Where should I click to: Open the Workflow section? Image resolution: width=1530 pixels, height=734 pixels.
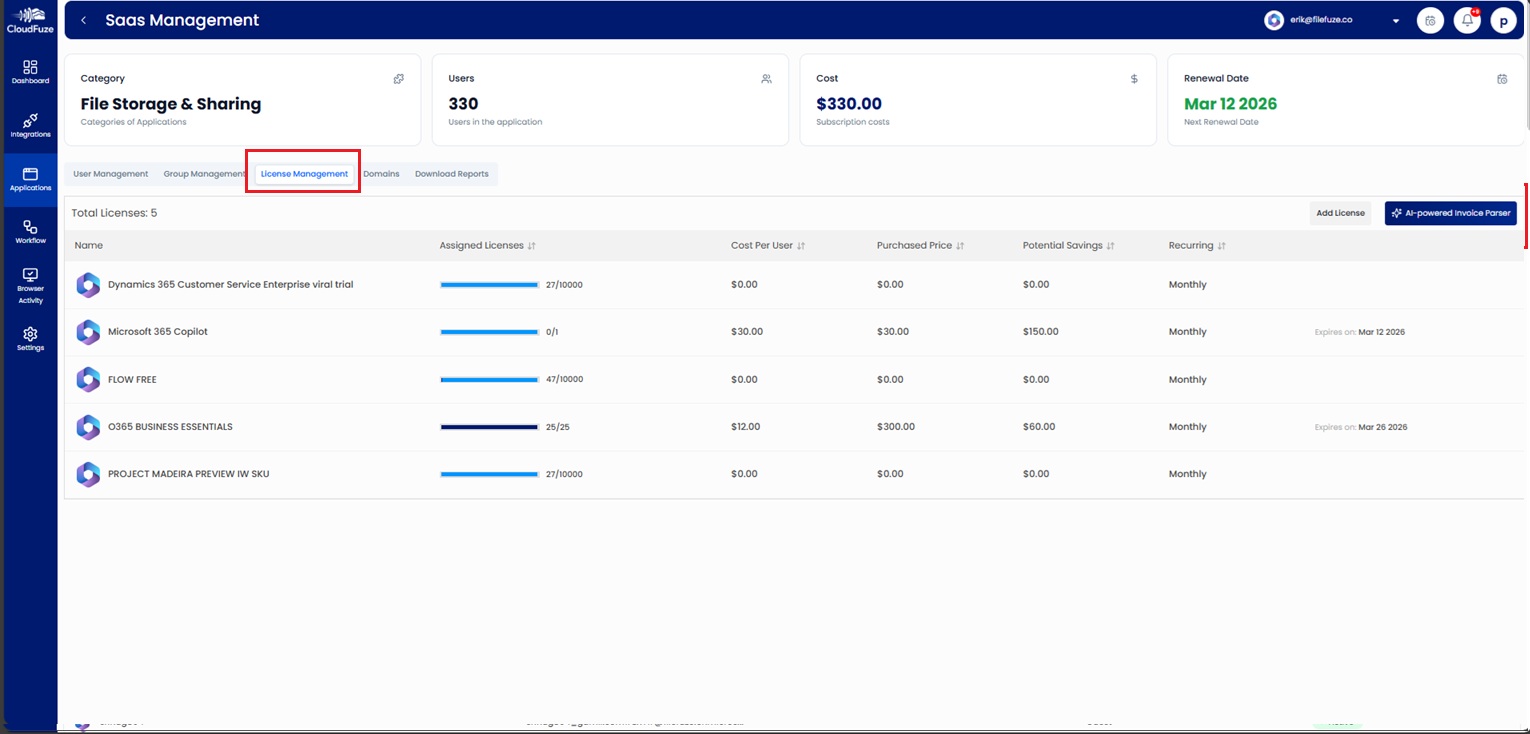point(29,232)
